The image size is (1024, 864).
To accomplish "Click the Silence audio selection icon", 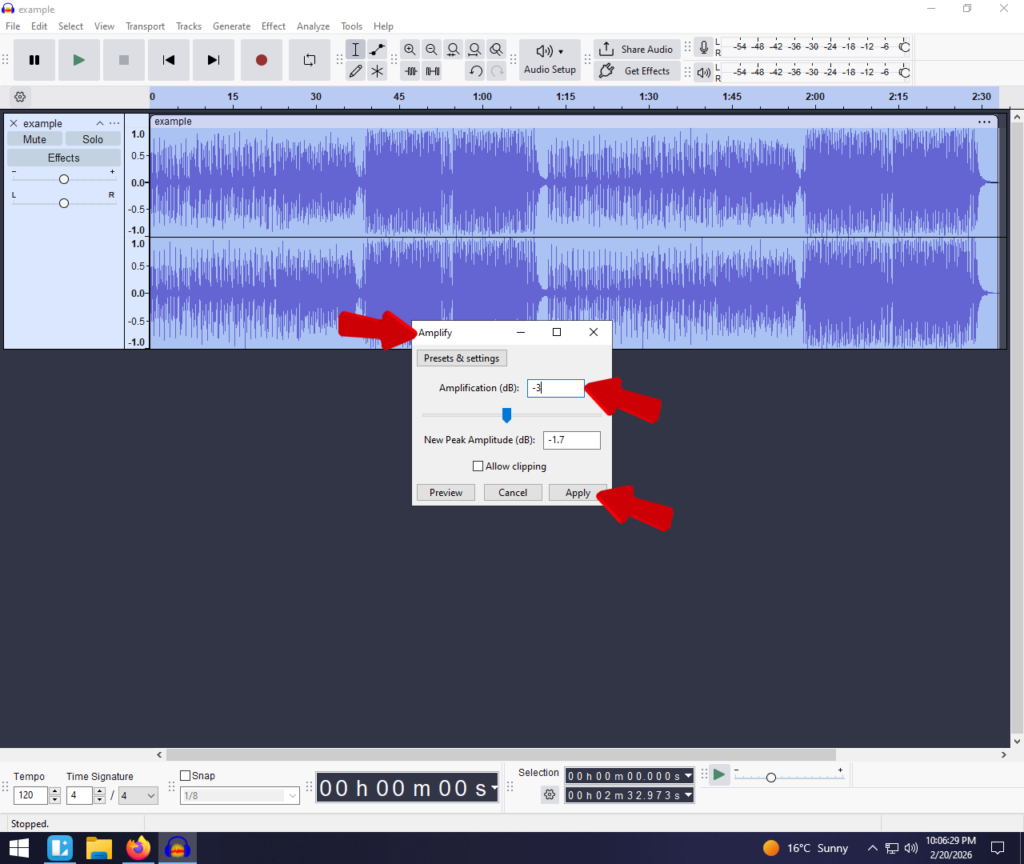I will pyautogui.click(x=433, y=71).
